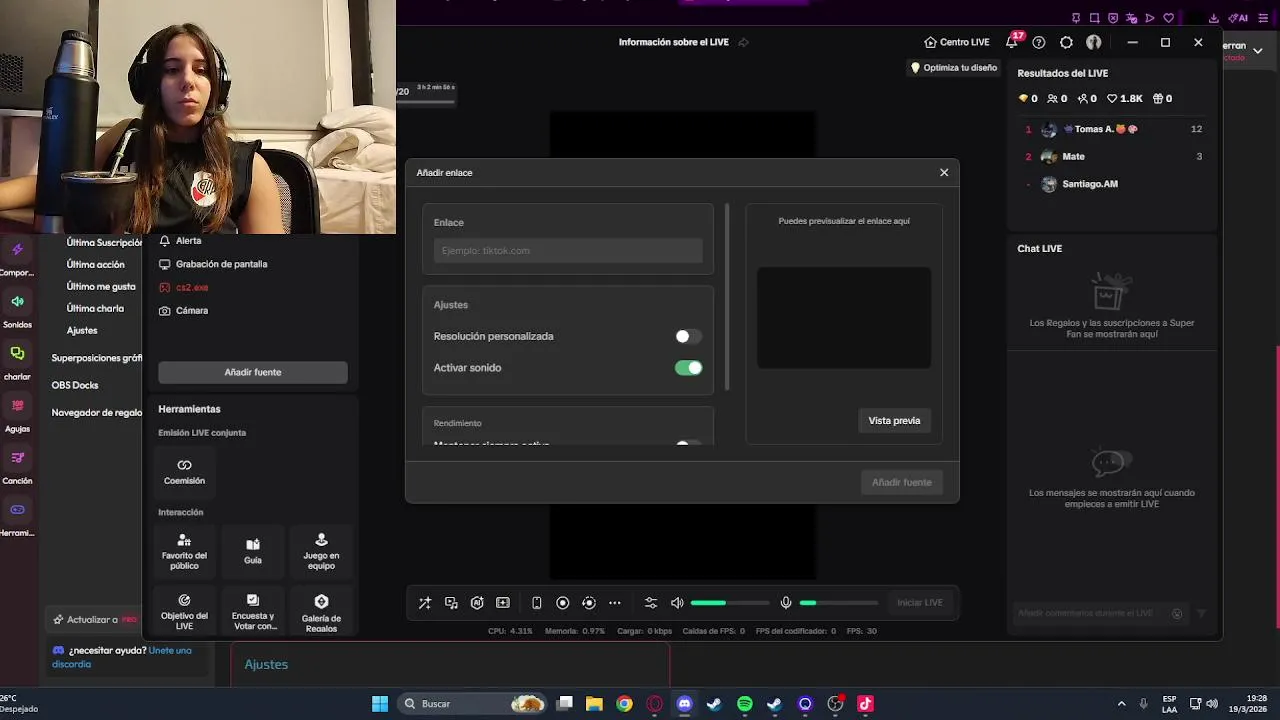Open the Favorito del público tool
Screen dimensions: 1280x720
184,552
